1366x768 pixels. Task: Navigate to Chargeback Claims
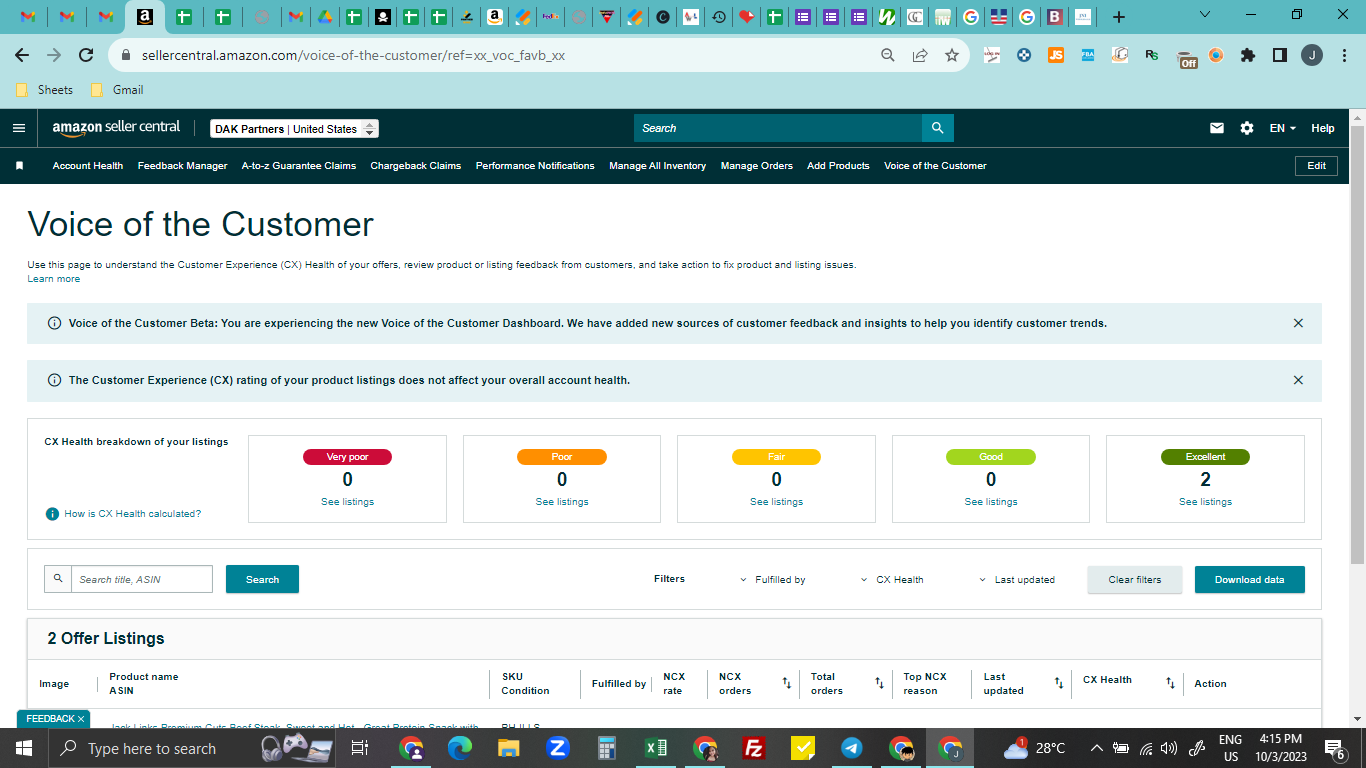point(416,166)
